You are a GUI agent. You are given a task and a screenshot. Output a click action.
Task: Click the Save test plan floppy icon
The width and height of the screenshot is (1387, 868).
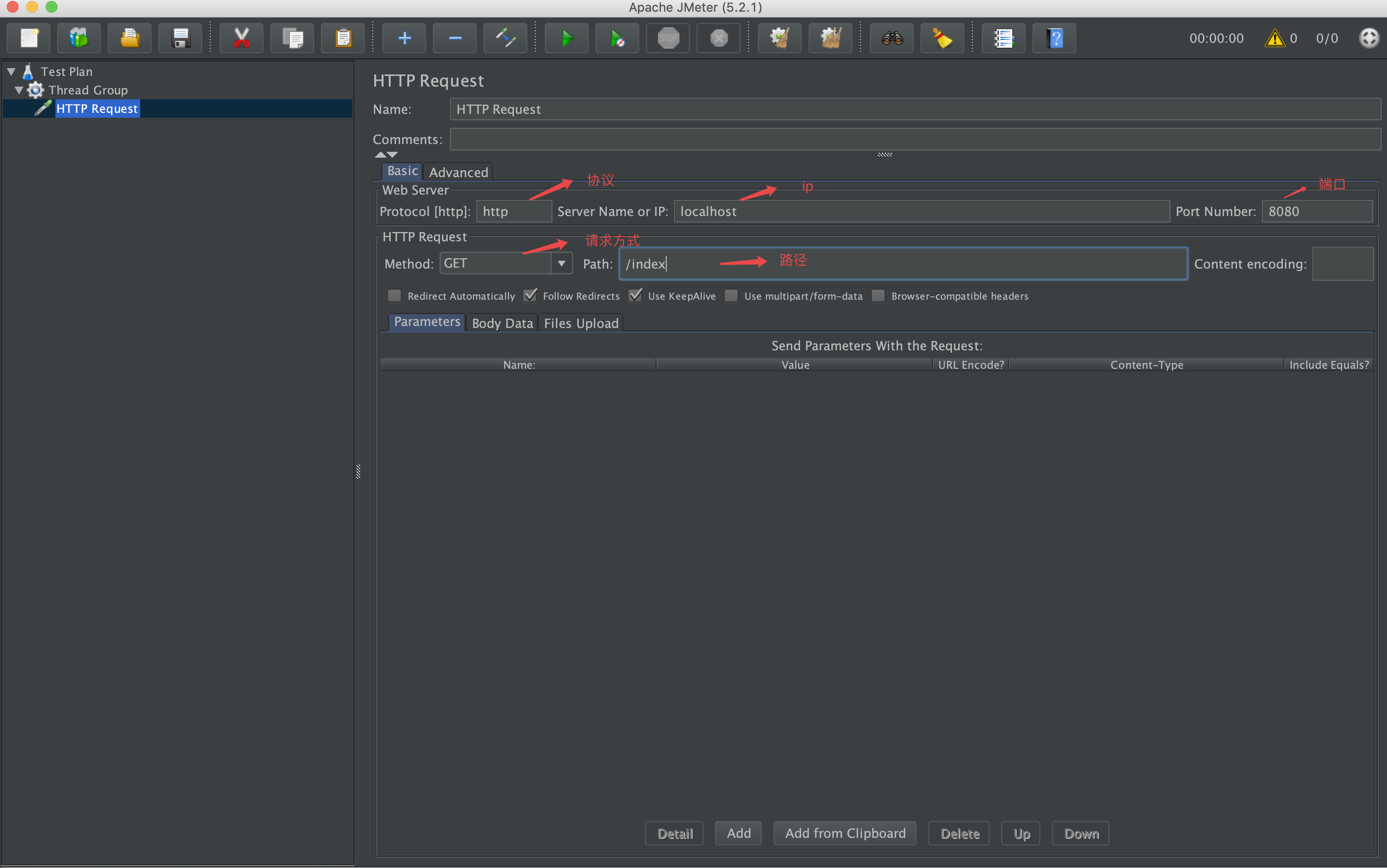[180, 38]
